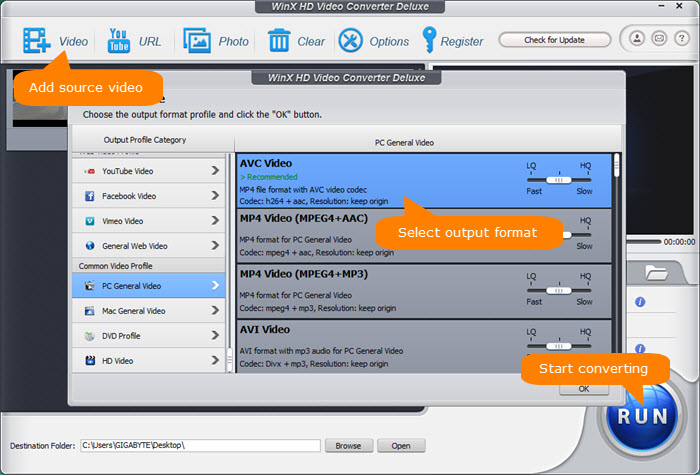Select the AVC Video profile title
Screen dimensions: 700x475
coord(266,163)
